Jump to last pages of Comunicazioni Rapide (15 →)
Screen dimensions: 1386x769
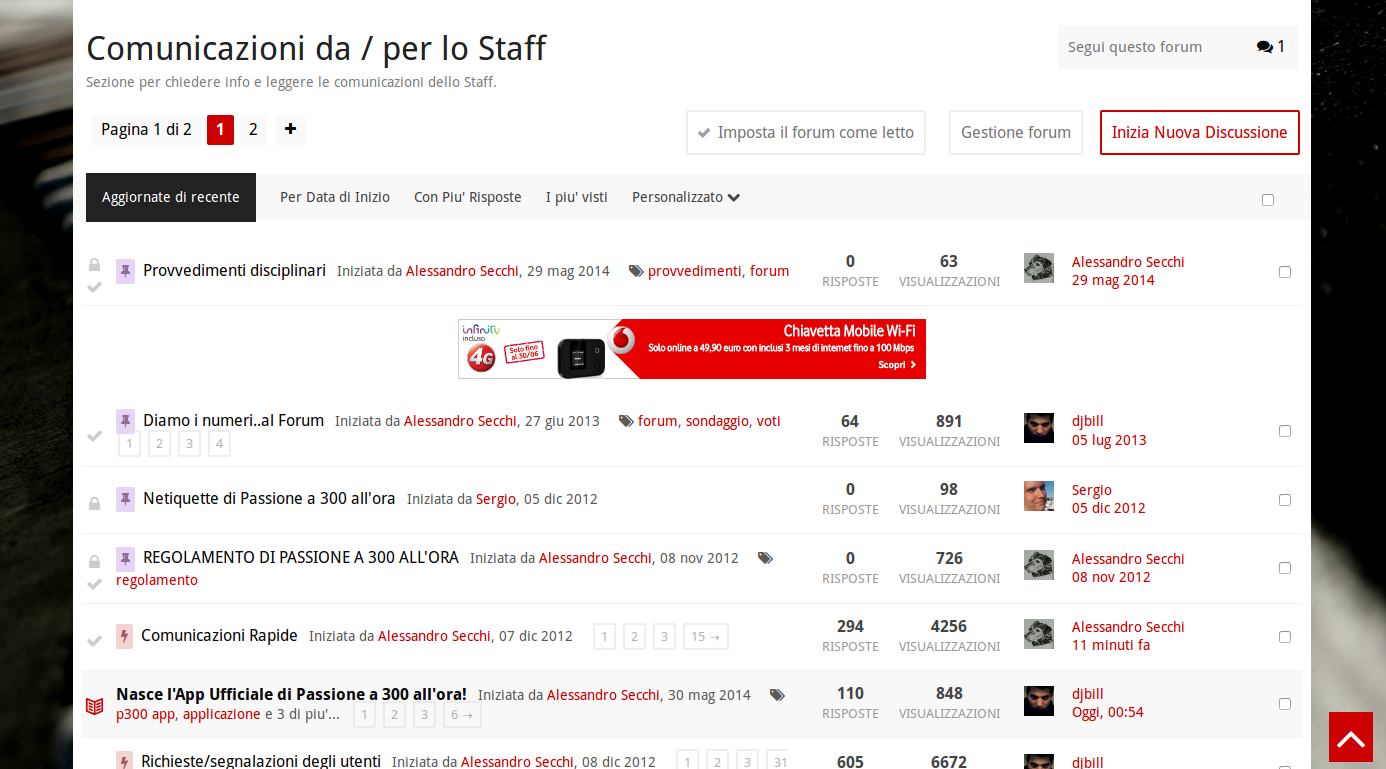(705, 636)
